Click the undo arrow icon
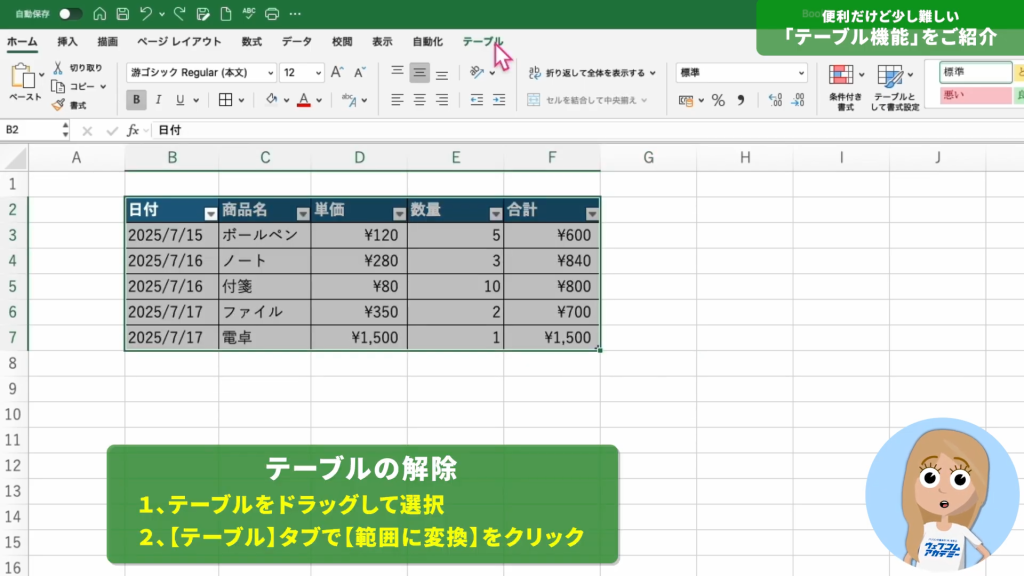The image size is (1024, 576). click(x=147, y=14)
